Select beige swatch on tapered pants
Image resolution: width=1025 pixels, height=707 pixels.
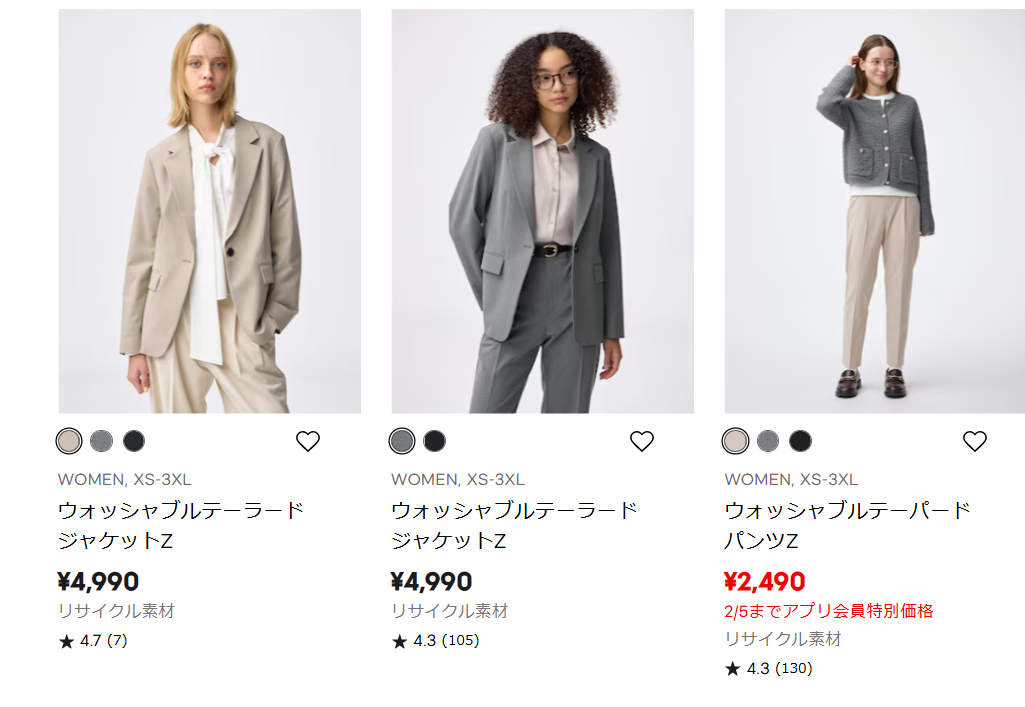click(735, 441)
